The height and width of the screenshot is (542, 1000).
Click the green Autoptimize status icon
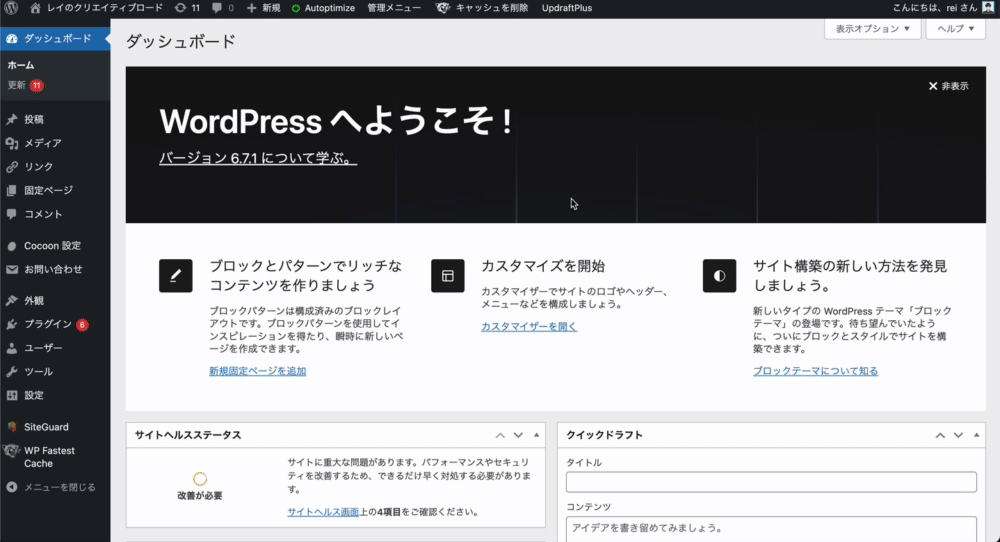click(x=296, y=8)
